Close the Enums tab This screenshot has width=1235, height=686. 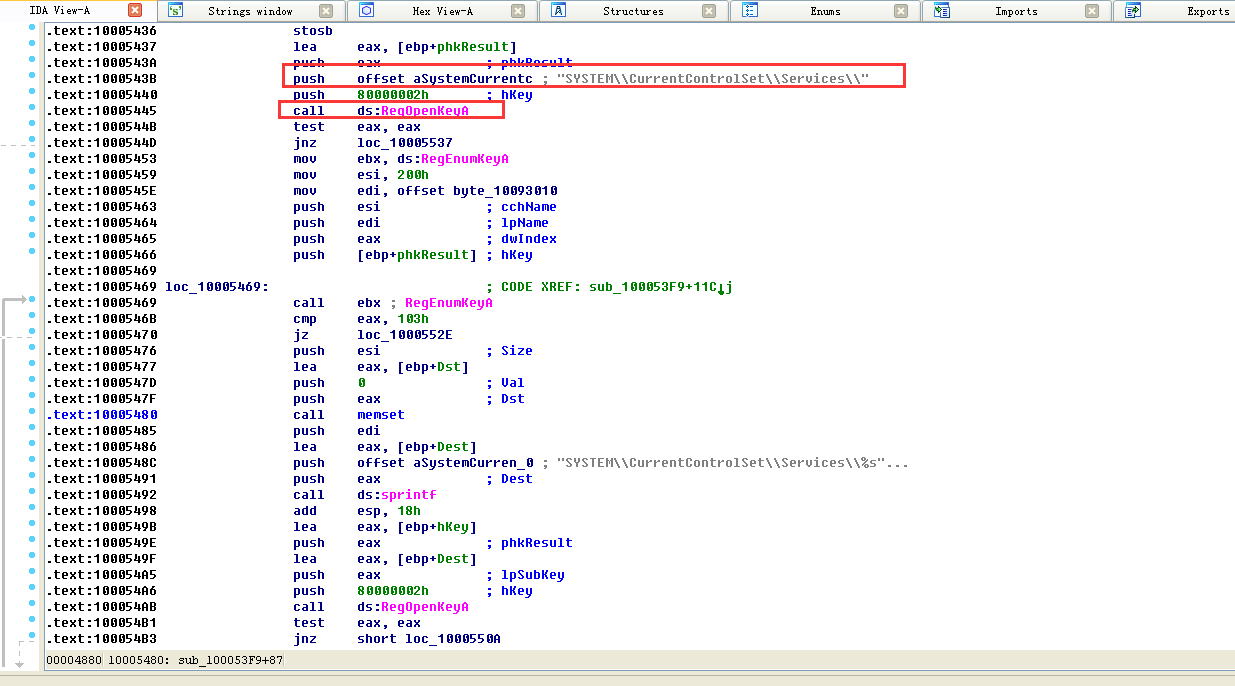901,11
